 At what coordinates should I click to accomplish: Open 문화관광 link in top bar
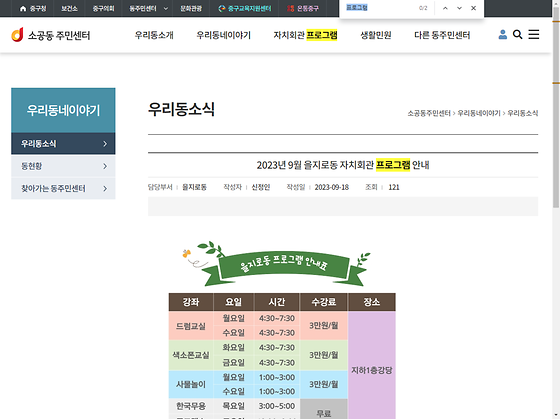[191, 9]
